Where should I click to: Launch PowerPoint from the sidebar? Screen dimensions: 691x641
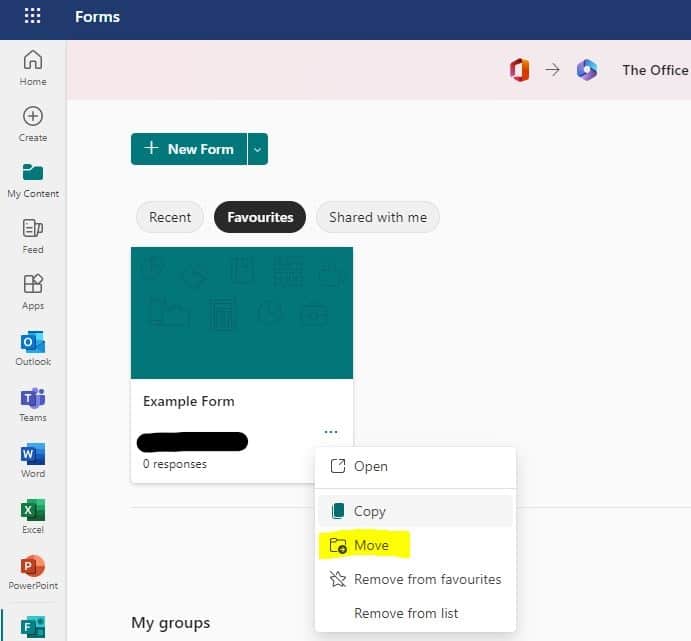[33, 572]
